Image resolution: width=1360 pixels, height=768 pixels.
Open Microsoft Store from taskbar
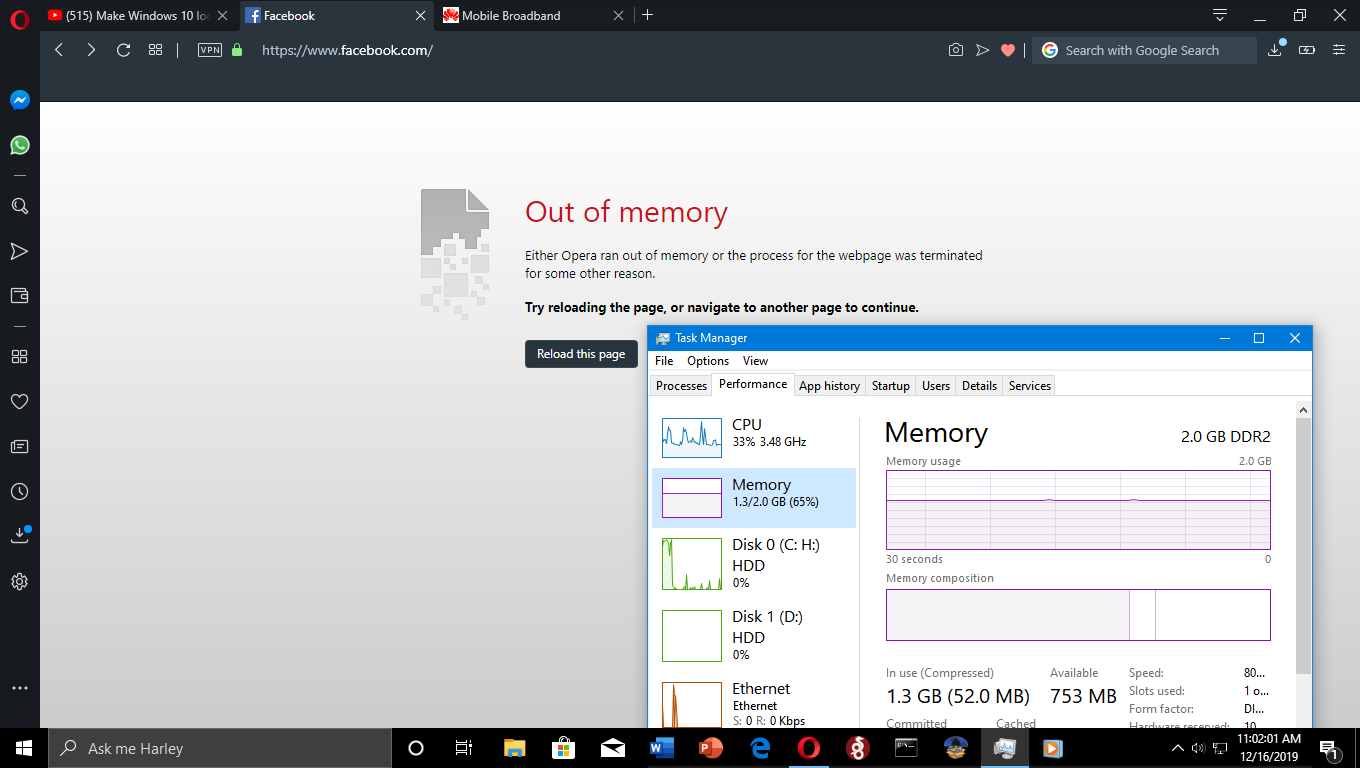tap(563, 748)
